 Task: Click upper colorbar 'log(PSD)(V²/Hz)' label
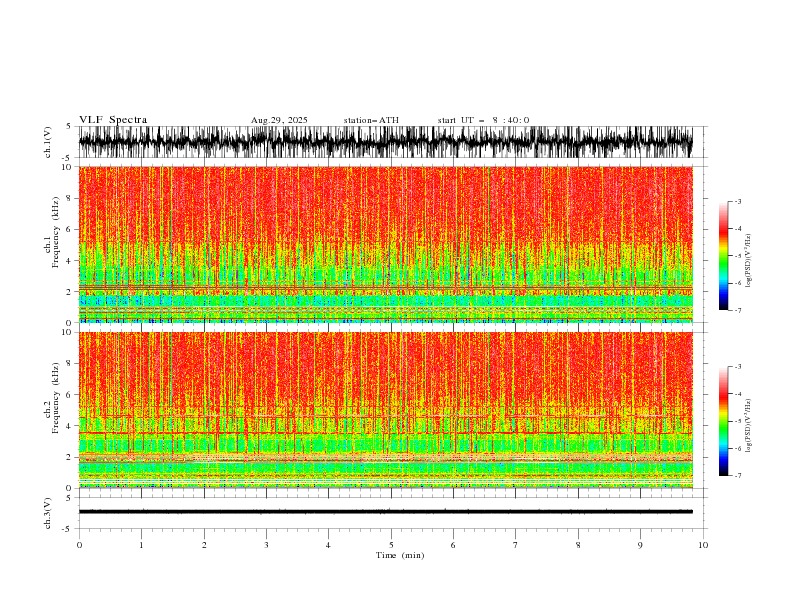(749, 261)
